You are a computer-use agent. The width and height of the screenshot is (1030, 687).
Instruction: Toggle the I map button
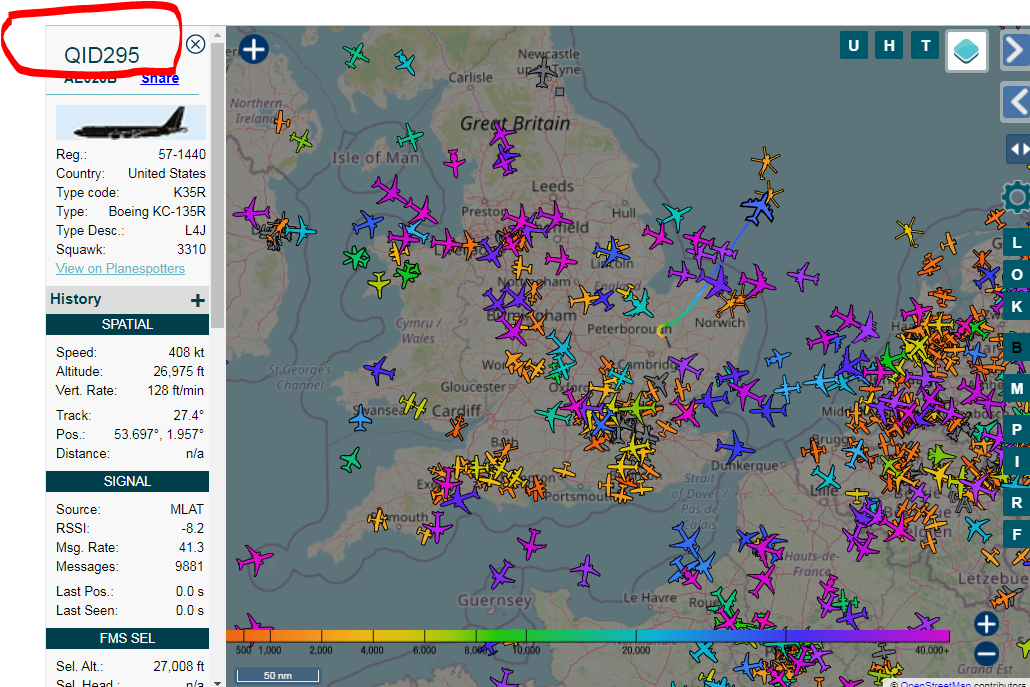1017,462
